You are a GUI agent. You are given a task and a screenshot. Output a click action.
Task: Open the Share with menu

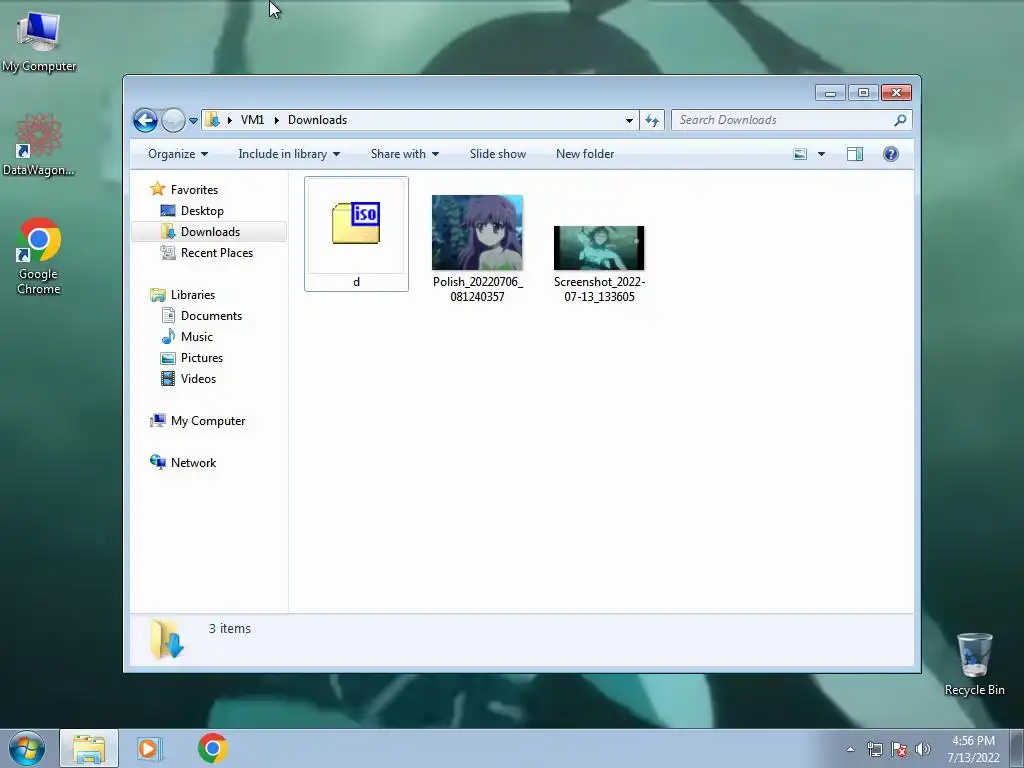point(404,154)
